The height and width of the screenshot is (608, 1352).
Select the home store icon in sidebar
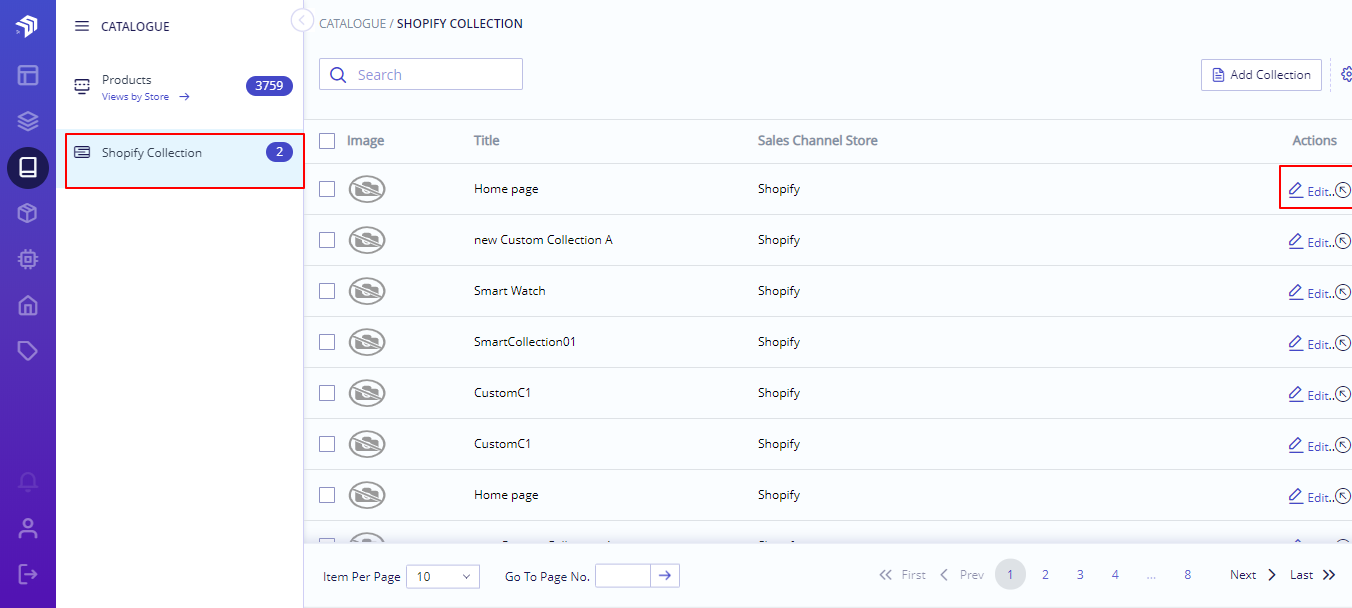pyautogui.click(x=28, y=305)
